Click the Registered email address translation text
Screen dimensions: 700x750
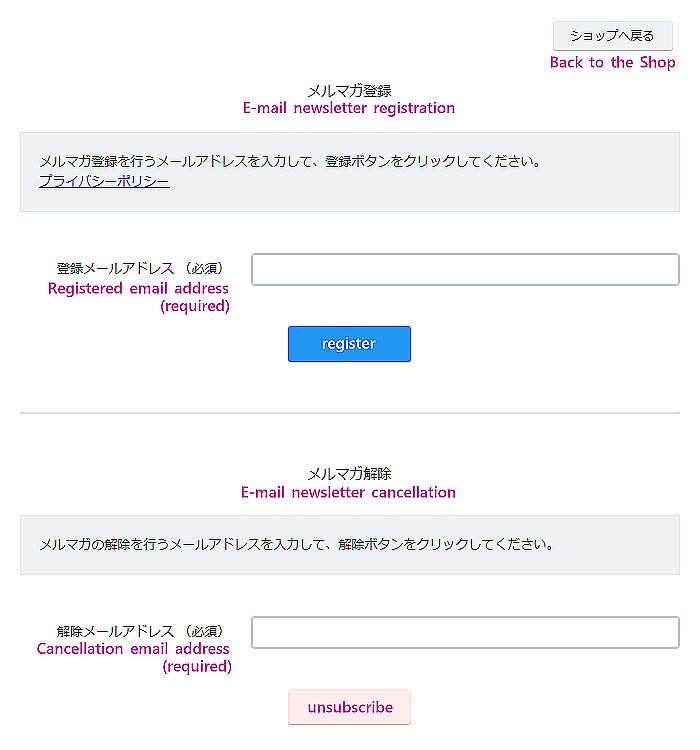(138, 288)
